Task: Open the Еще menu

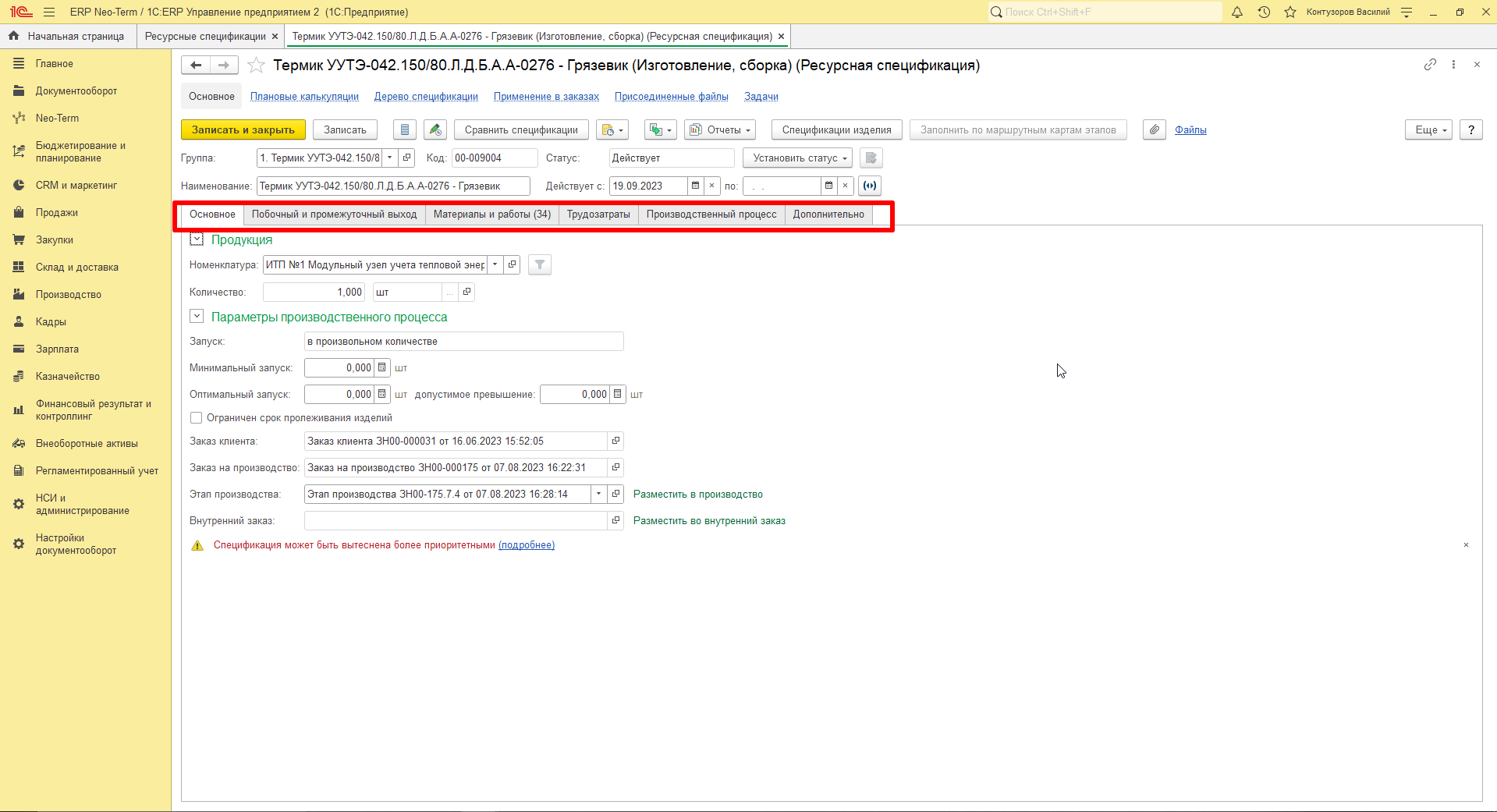Action: coord(1429,130)
